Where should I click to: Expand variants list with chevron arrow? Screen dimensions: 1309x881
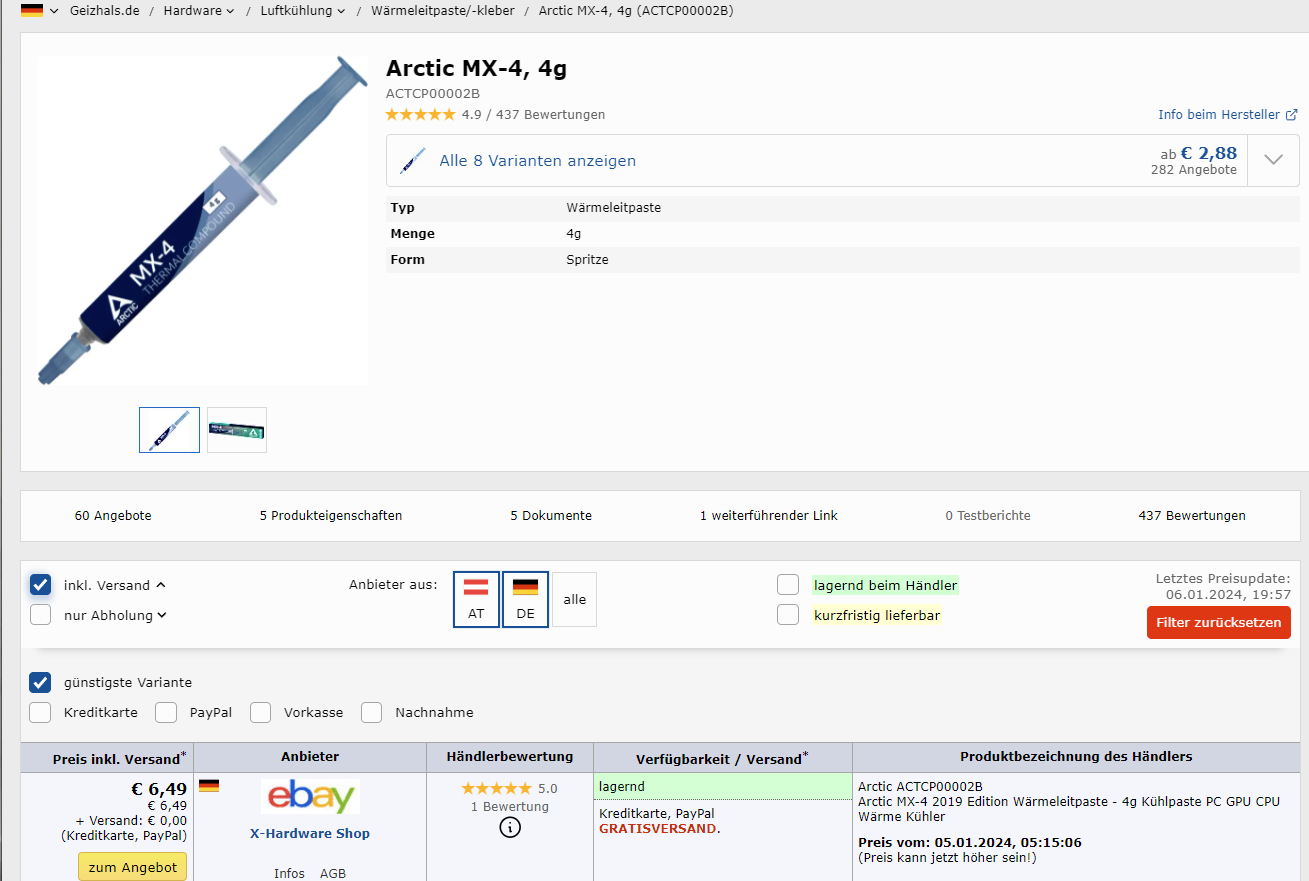(x=1273, y=160)
